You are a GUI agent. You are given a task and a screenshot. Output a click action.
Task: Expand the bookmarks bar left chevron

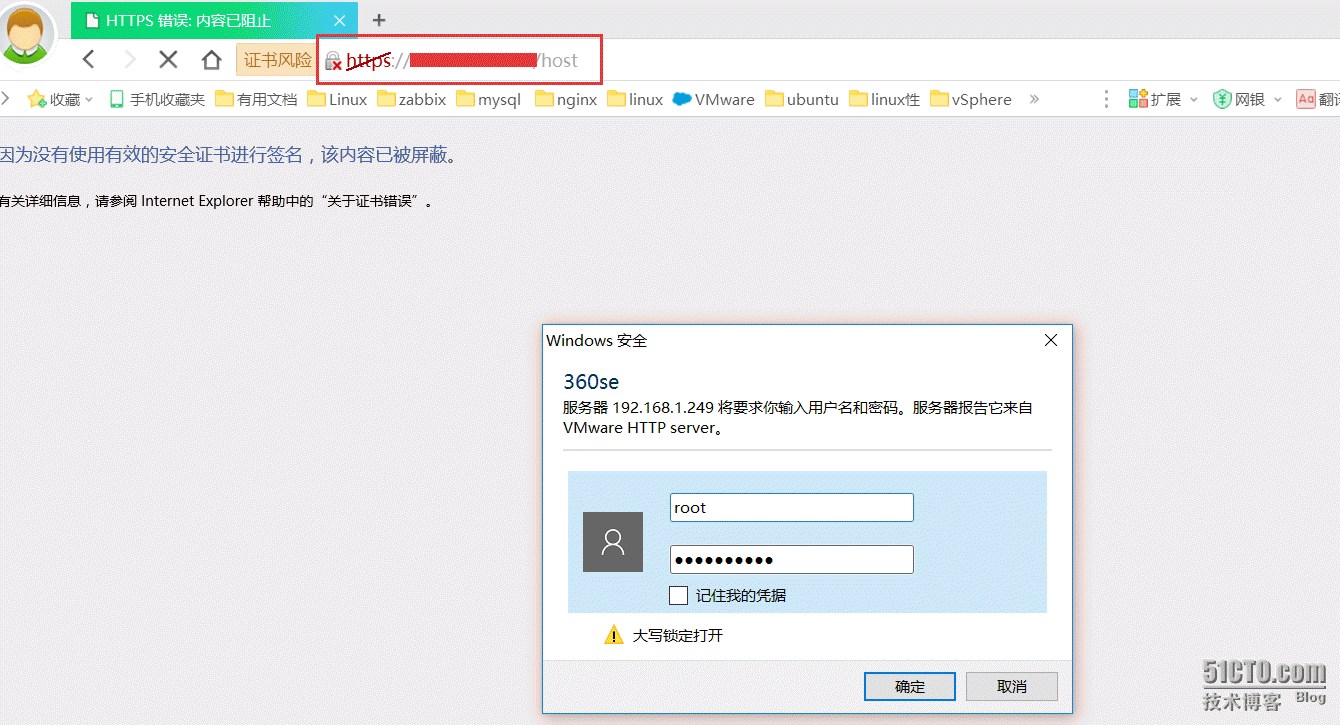coord(5,98)
